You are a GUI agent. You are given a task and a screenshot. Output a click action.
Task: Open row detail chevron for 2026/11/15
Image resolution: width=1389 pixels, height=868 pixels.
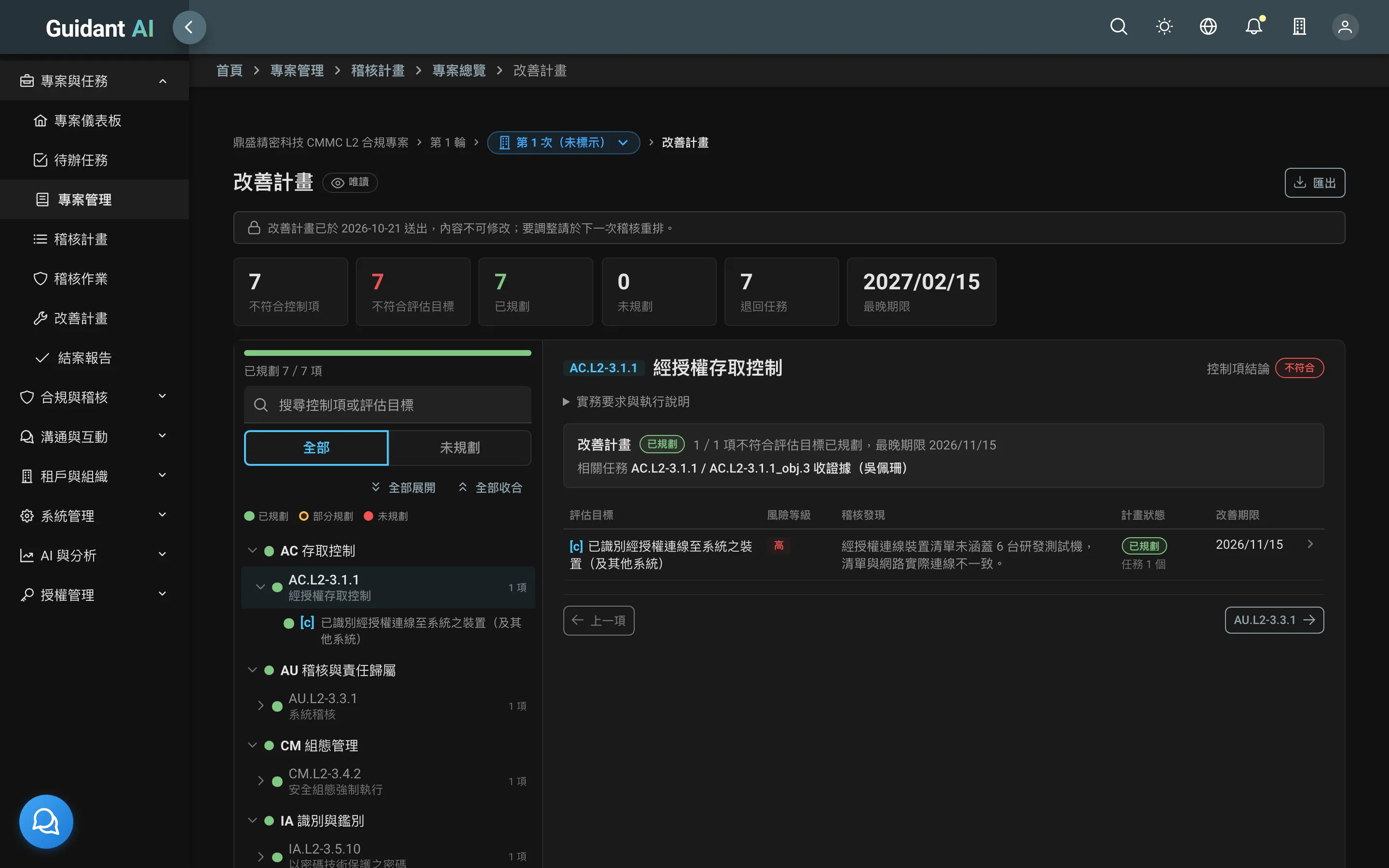[x=1310, y=544]
